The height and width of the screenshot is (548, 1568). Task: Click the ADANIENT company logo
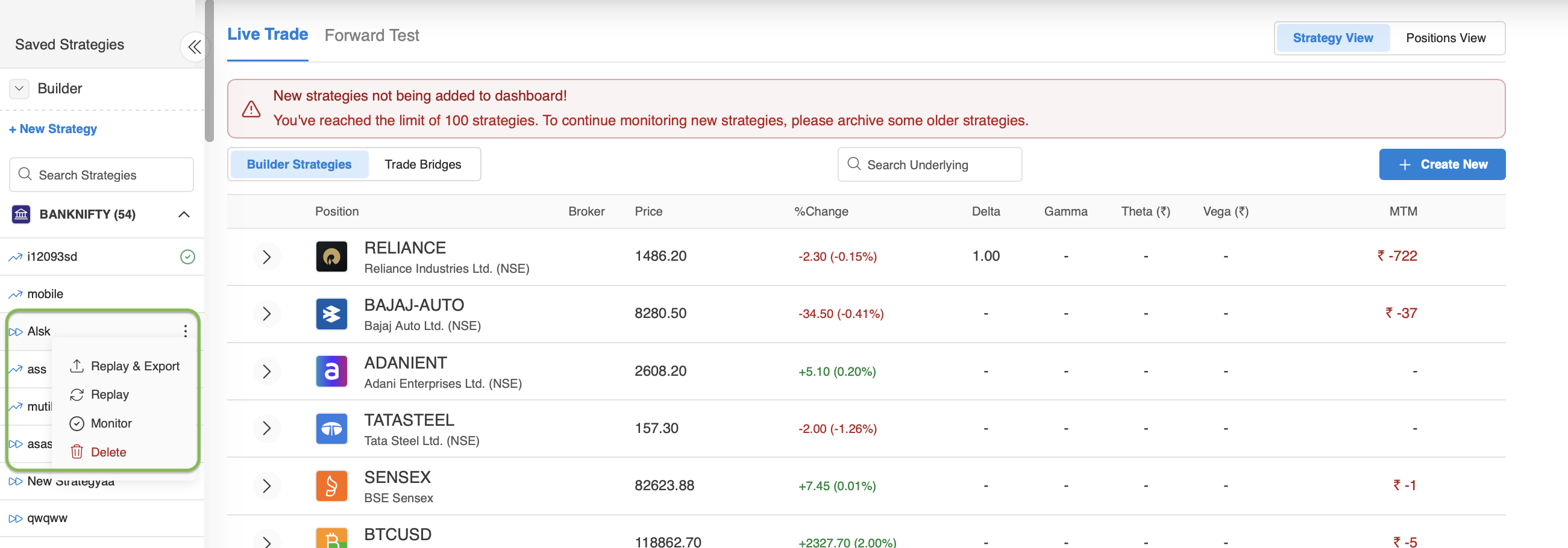pyautogui.click(x=332, y=371)
